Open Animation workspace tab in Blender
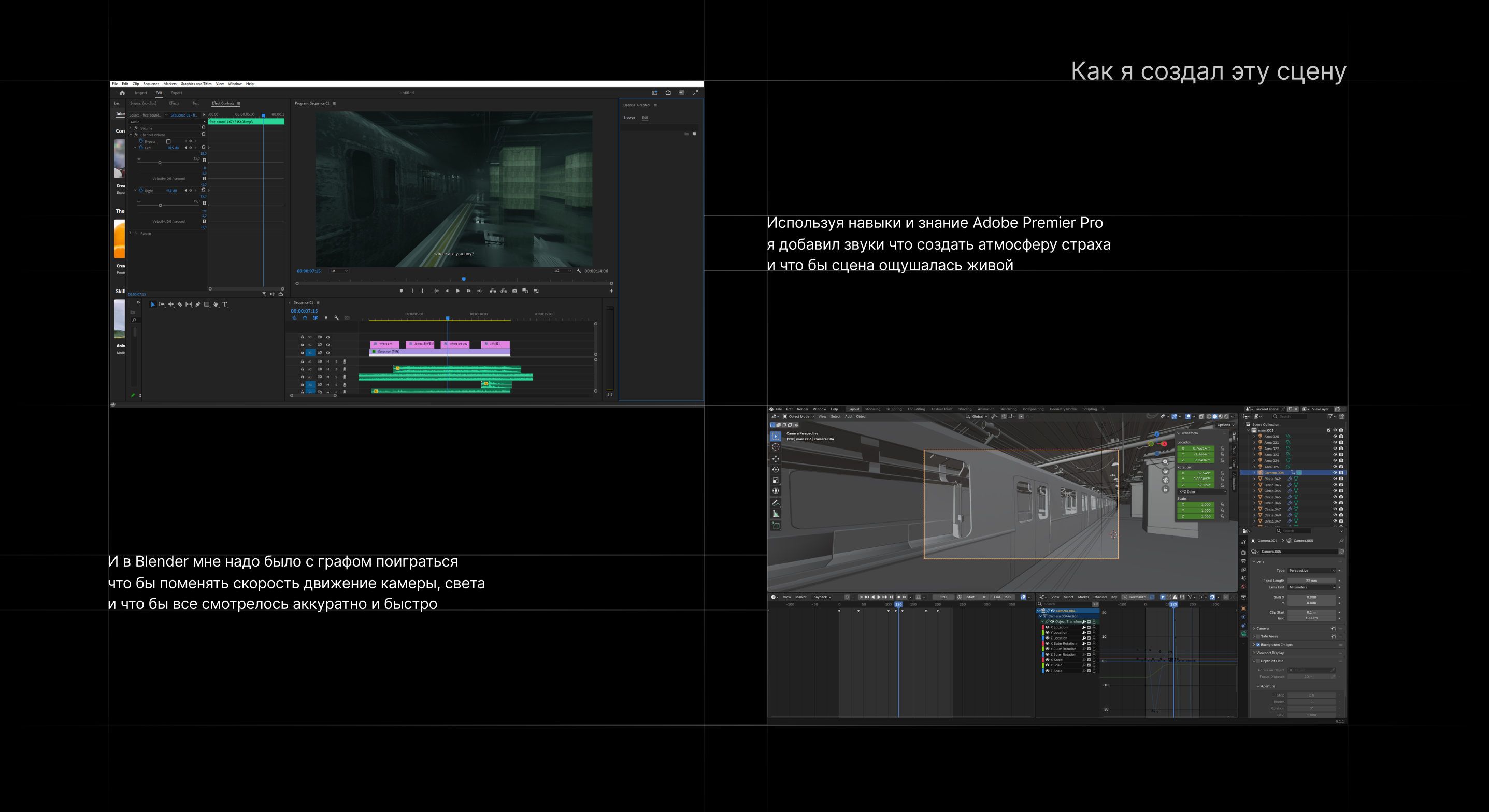 click(986, 409)
